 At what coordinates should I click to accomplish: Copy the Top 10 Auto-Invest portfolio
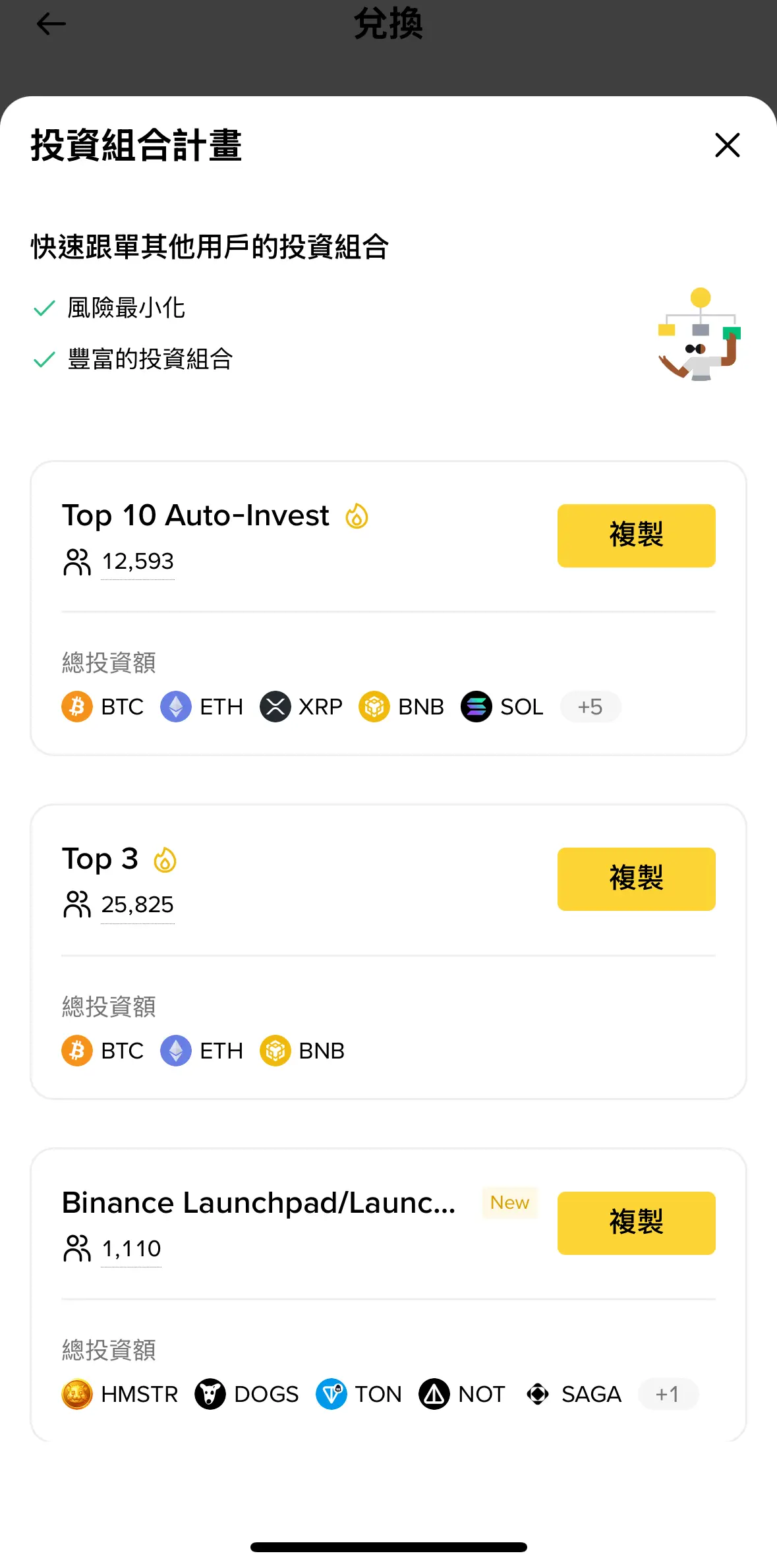(636, 535)
